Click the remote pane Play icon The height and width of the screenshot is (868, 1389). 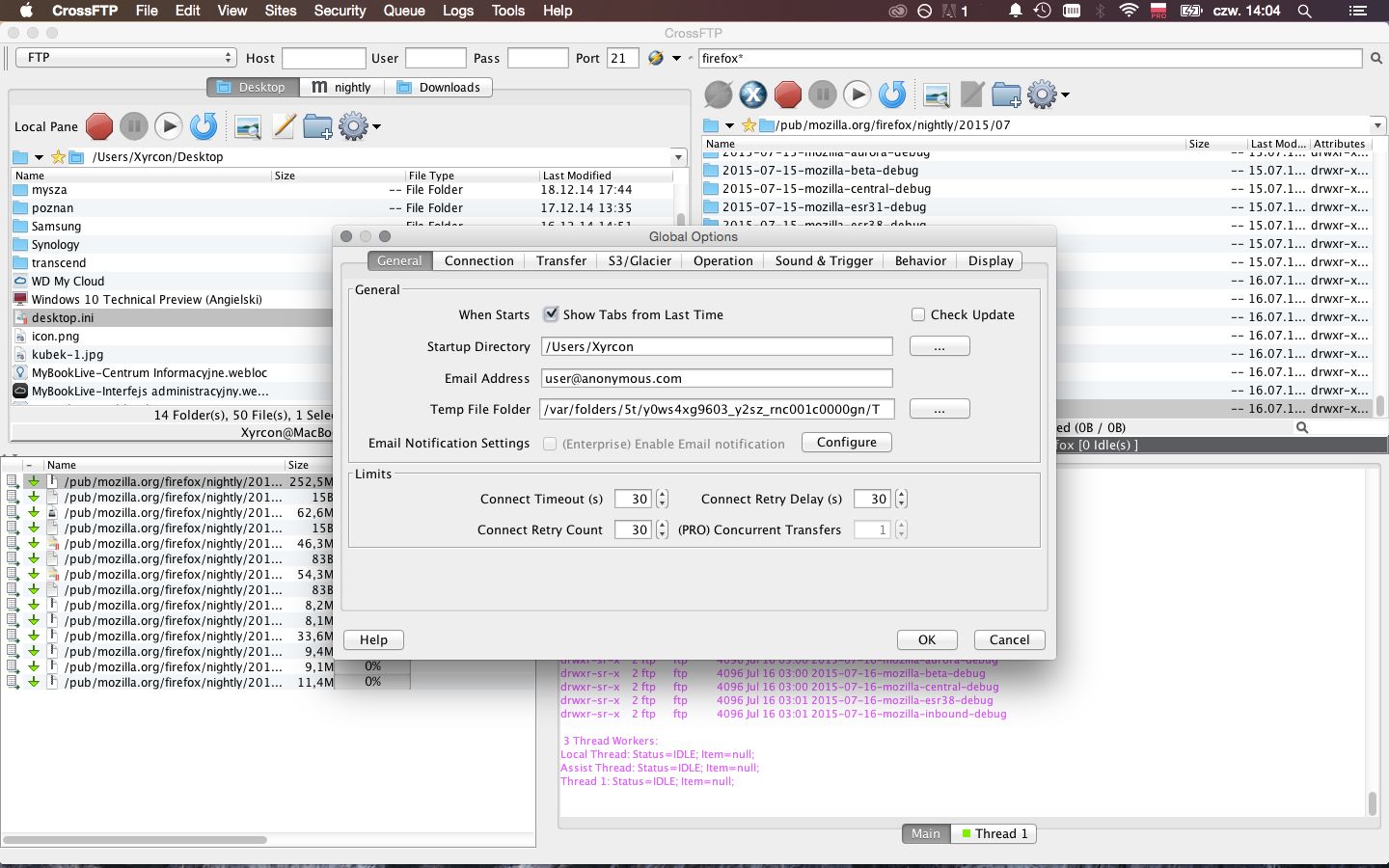(x=858, y=95)
